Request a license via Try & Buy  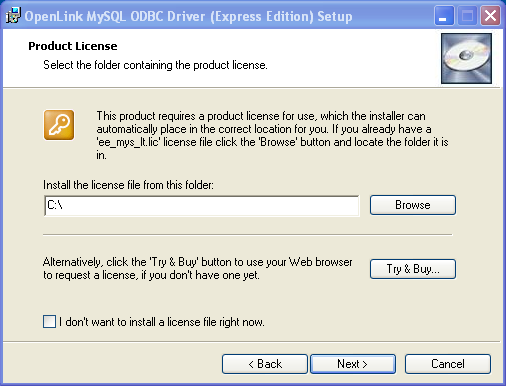(x=413, y=269)
